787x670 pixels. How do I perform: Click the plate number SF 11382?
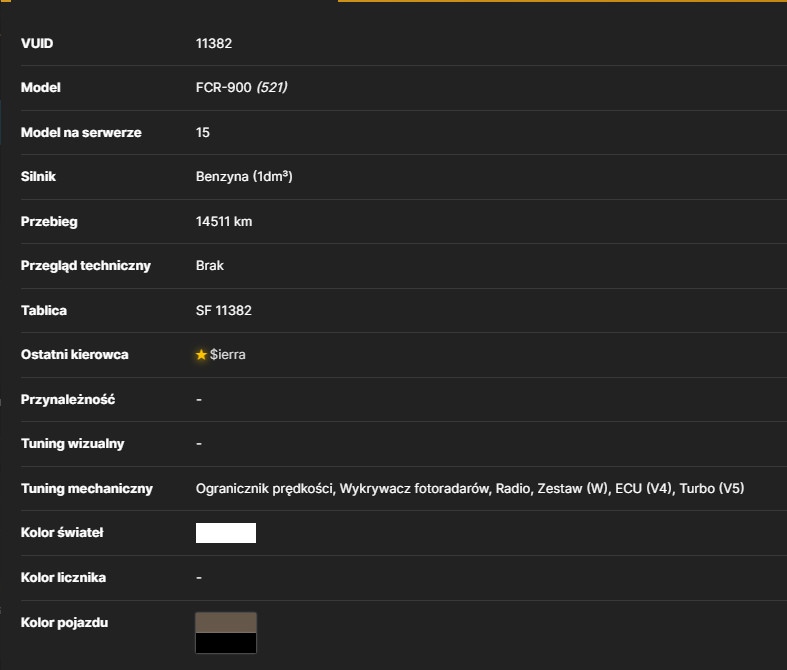pyautogui.click(x=224, y=311)
